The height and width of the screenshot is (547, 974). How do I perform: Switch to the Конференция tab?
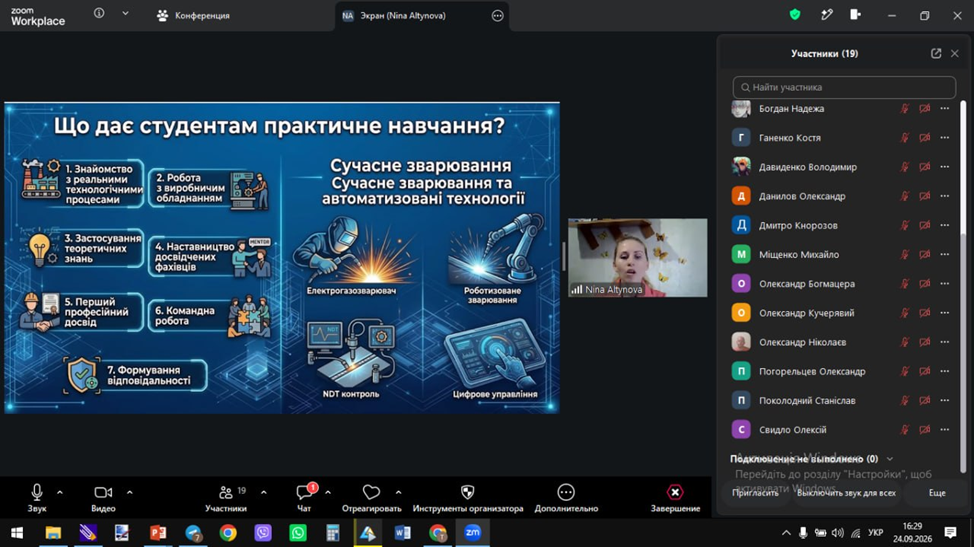tap(193, 16)
